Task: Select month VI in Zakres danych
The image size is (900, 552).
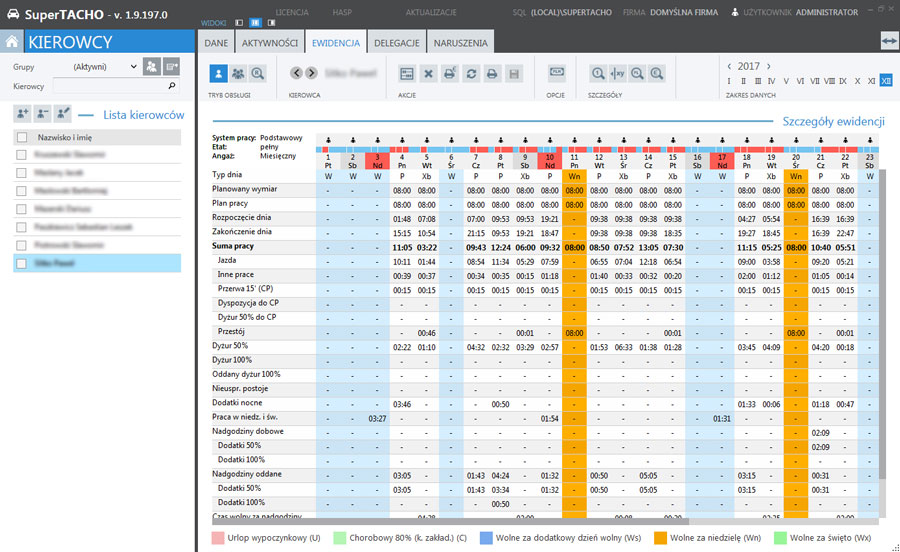Action: coord(799,80)
